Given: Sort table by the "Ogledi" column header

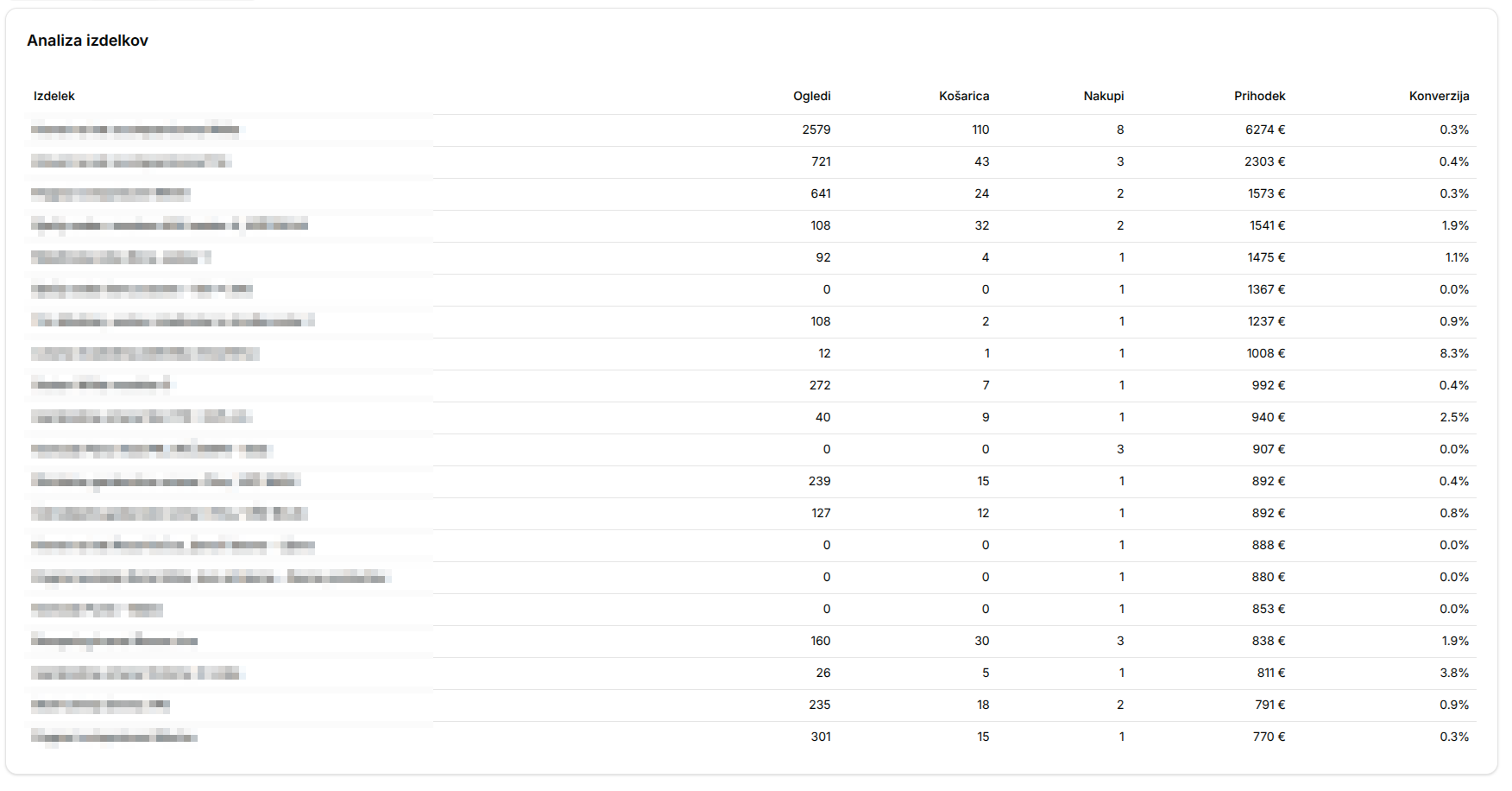Looking at the screenshot, I should (x=811, y=96).
